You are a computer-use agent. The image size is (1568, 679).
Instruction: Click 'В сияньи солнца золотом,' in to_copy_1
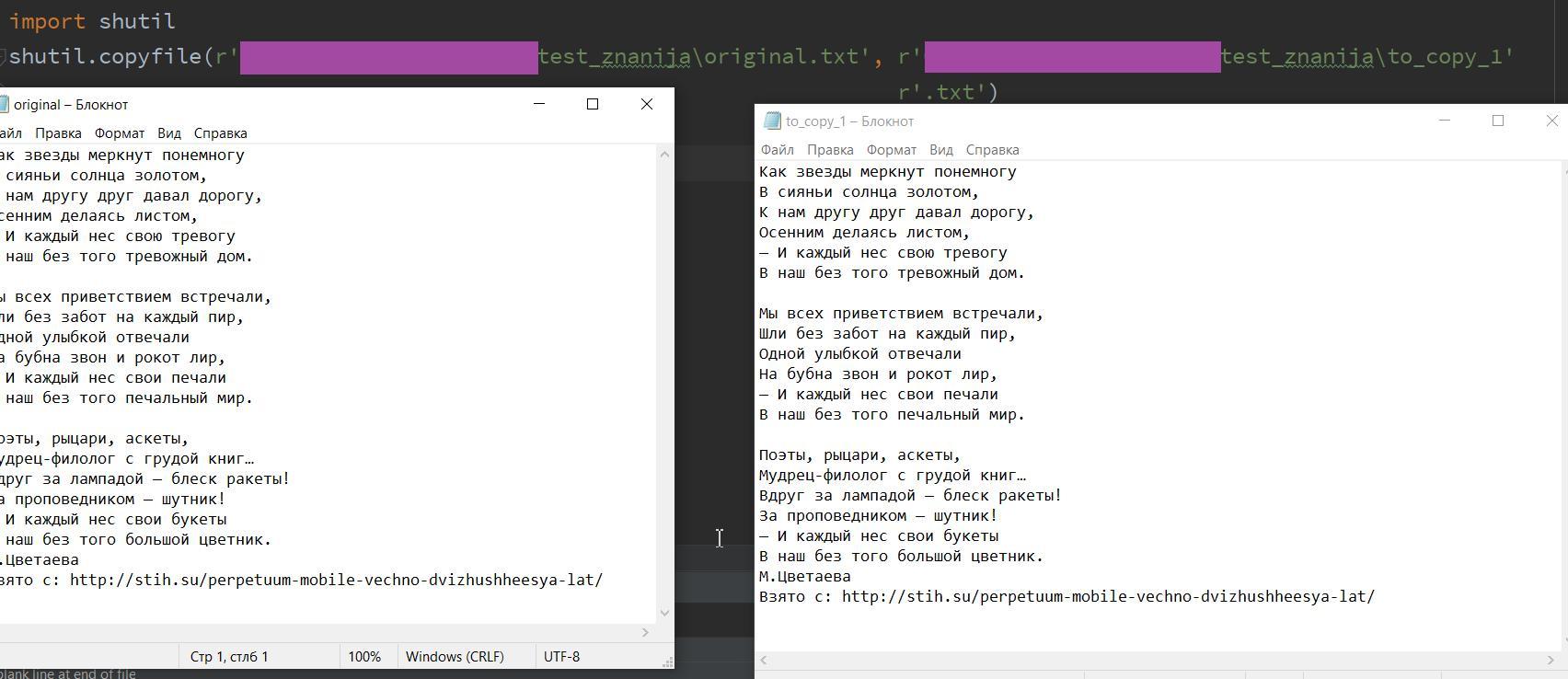(x=869, y=192)
